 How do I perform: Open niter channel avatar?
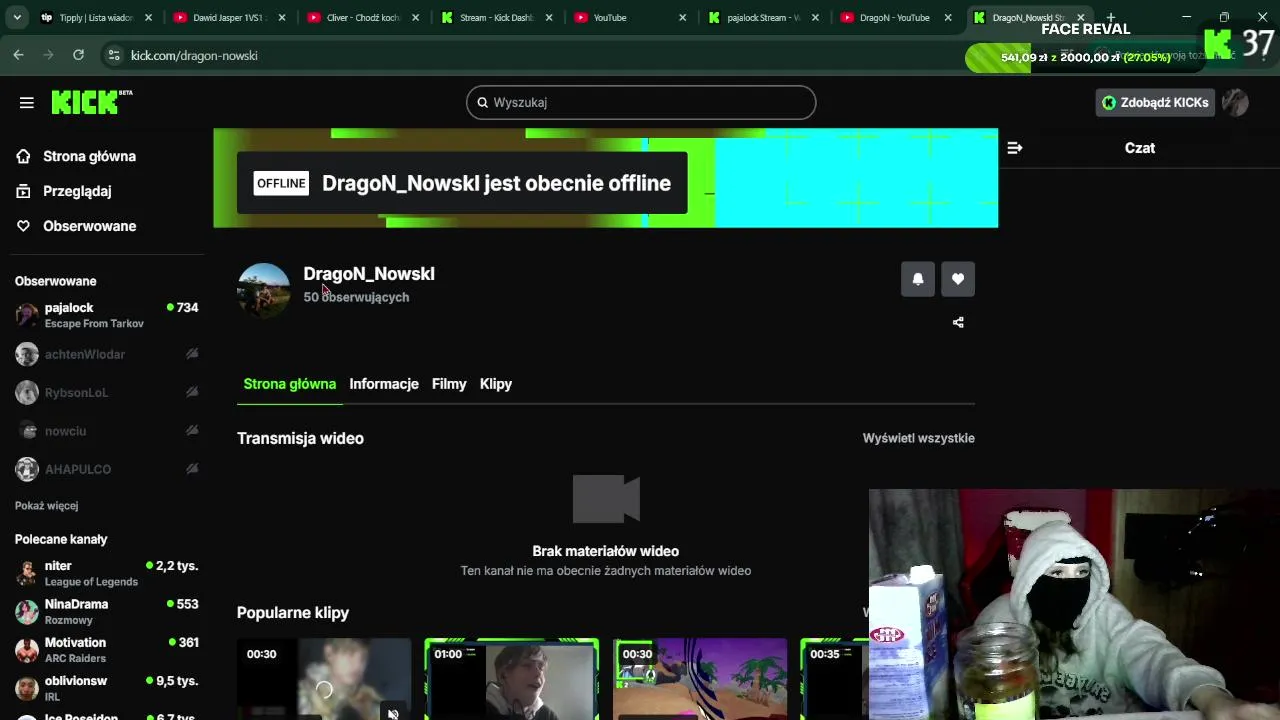click(x=27, y=573)
